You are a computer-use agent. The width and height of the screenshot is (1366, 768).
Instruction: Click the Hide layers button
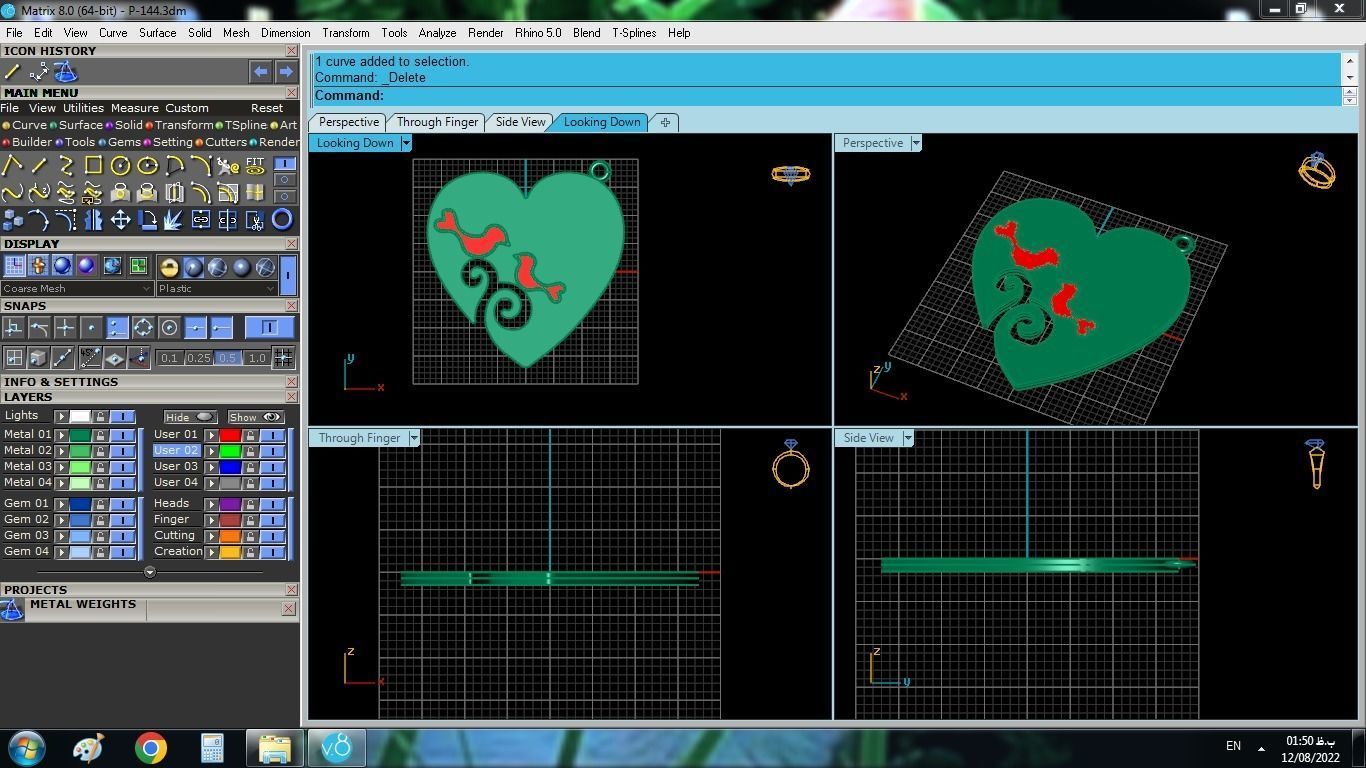pyautogui.click(x=189, y=417)
